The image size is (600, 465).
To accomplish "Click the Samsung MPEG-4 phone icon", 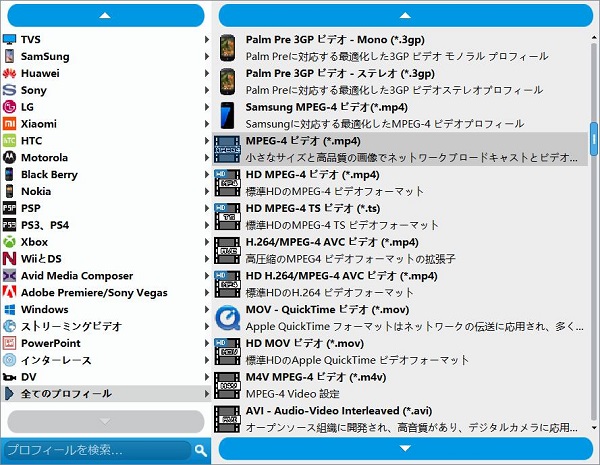I will click(227, 114).
